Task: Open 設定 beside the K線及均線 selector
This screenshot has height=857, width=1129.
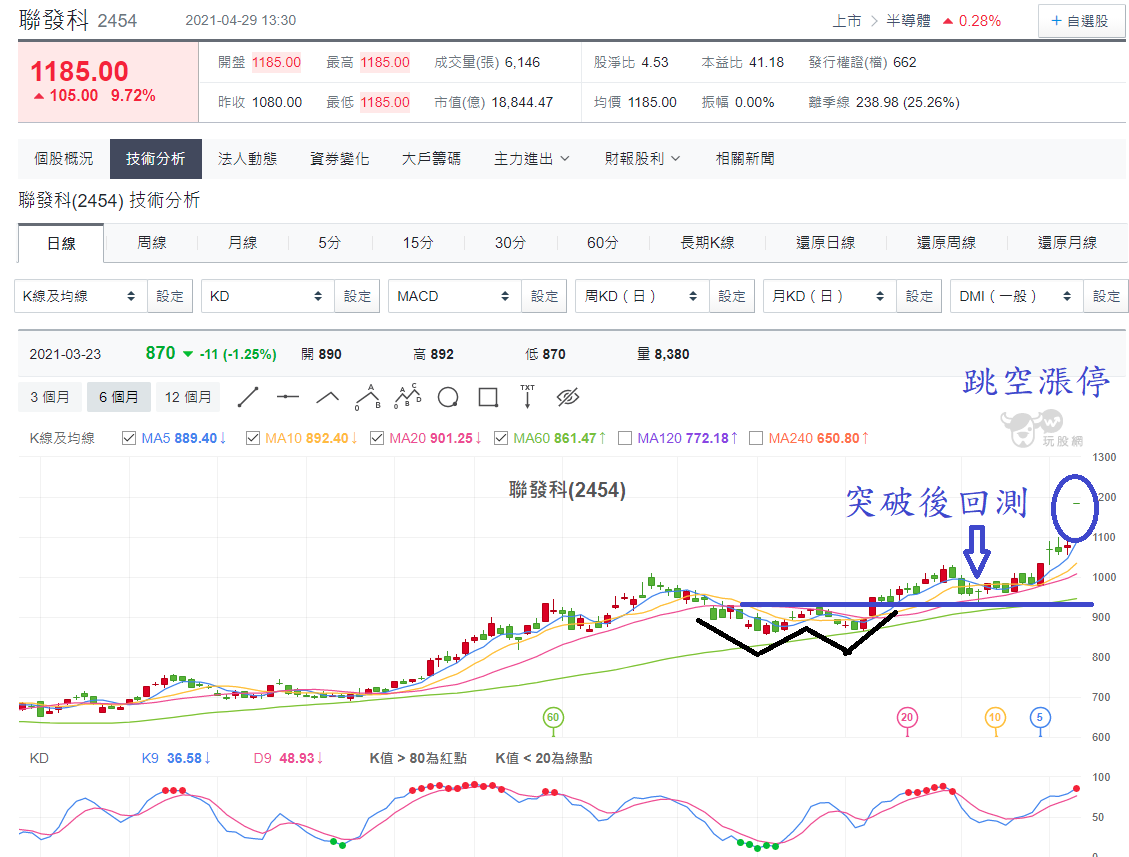Action: point(170,296)
